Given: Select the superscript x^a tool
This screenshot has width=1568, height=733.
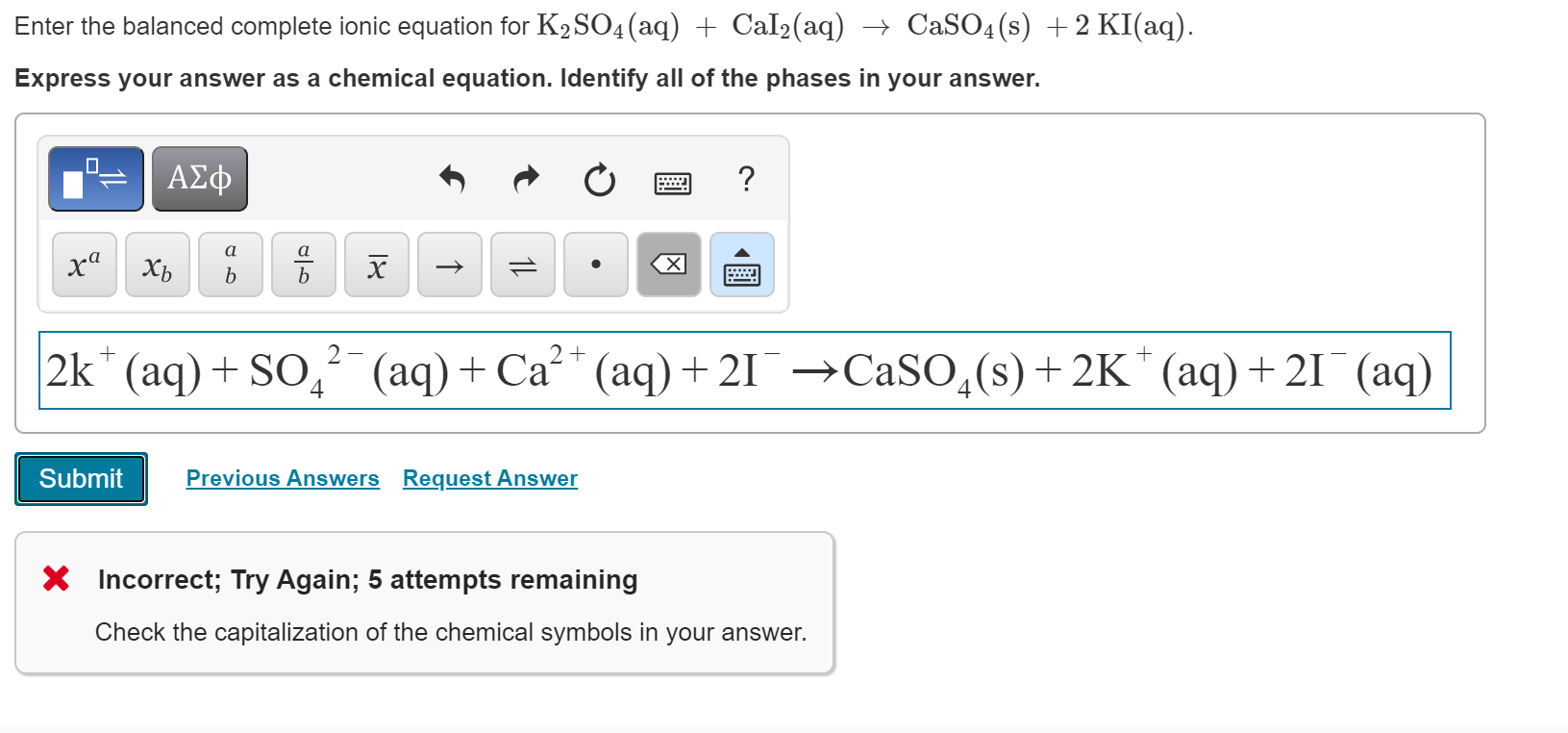Looking at the screenshot, I should coord(84,265).
